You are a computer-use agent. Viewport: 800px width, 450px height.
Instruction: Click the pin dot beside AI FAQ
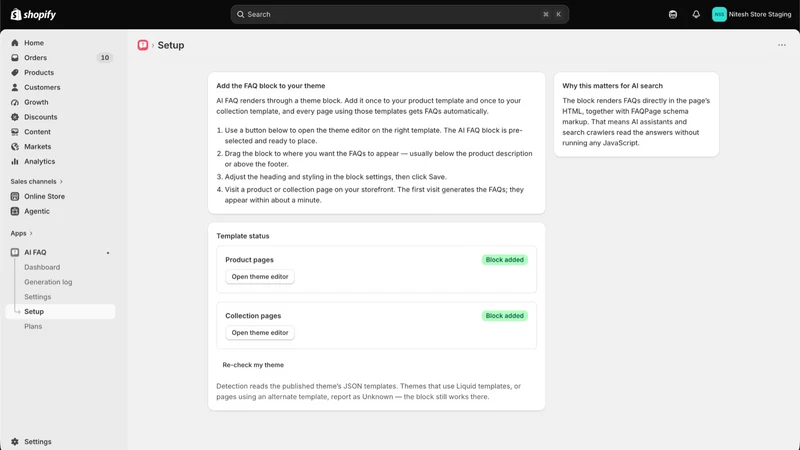(x=108, y=253)
